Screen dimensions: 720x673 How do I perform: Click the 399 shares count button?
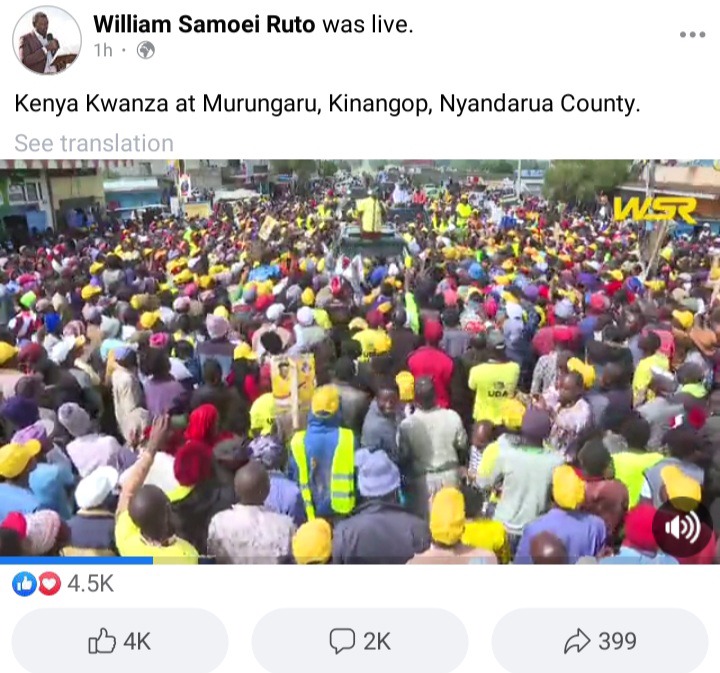click(600, 641)
